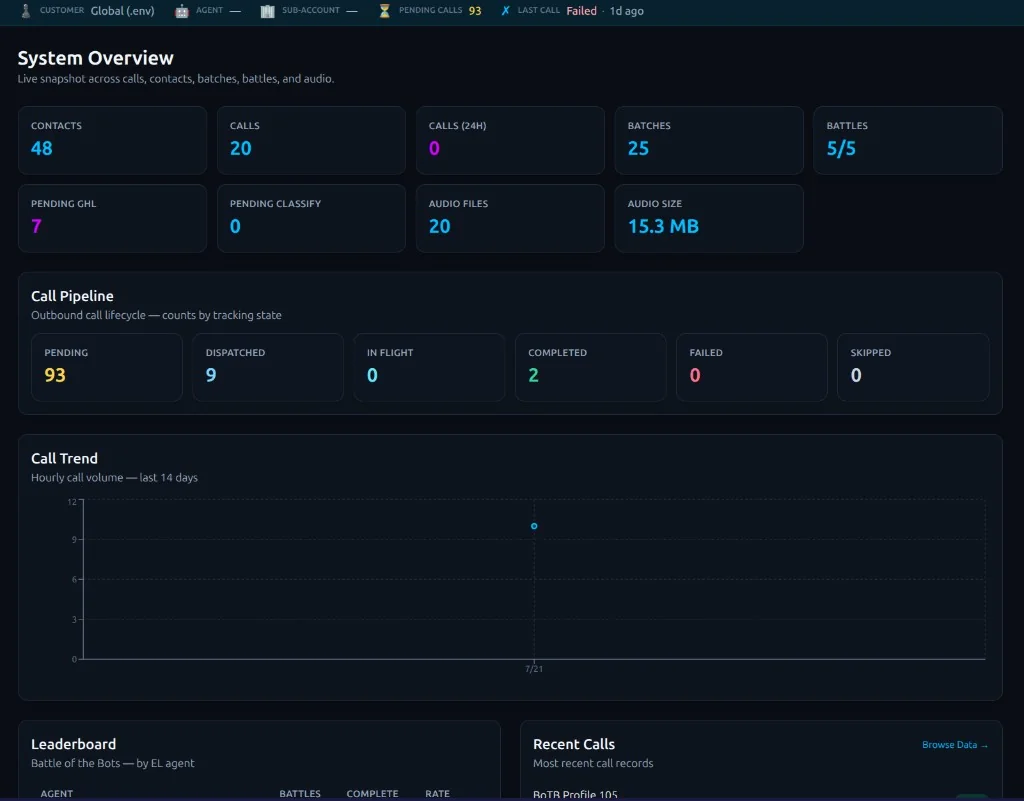Viewport: 1024px width, 801px height.
Task: Click the agent robot icon
Action: (182, 11)
